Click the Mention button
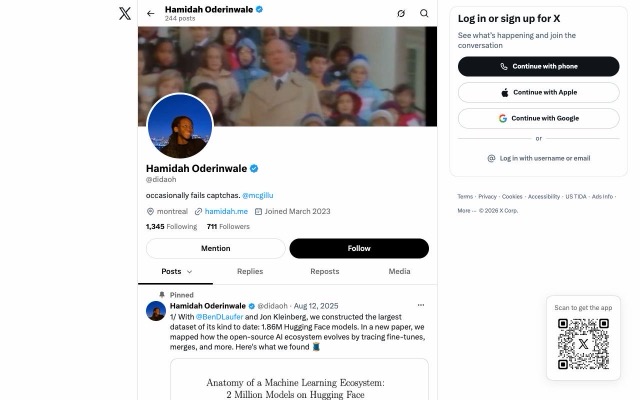This screenshot has height=400, width=640. point(216,249)
